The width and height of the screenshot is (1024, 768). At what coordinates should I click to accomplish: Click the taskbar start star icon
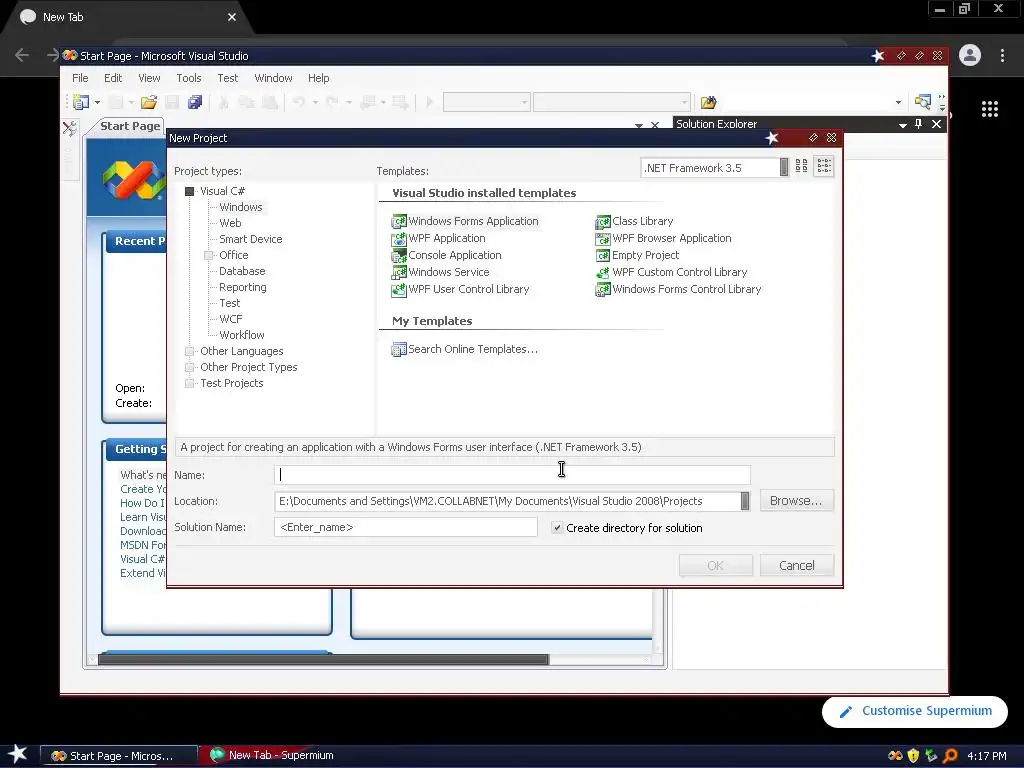17,754
